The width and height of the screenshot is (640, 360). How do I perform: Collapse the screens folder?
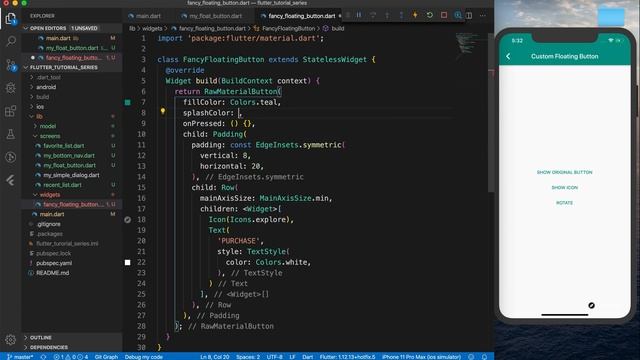[x=50, y=136]
